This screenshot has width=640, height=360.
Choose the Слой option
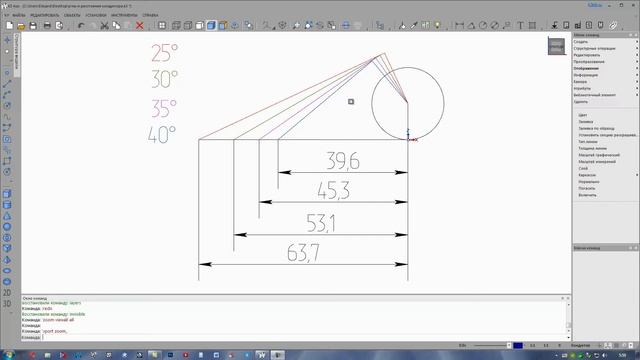click(583, 169)
